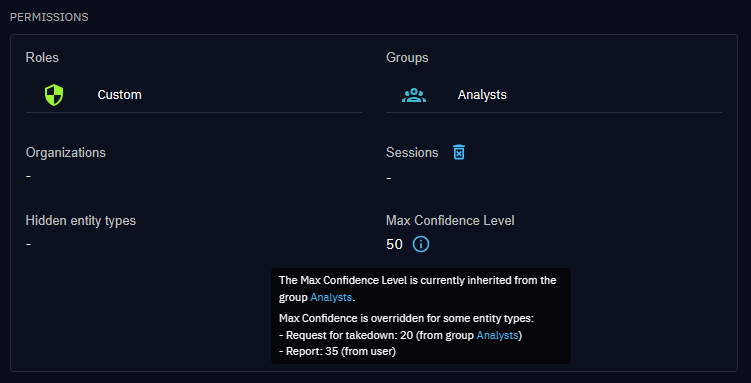The width and height of the screenshot is (751, 383).
Task: Click the green shield role icon
Action: tap(54, 95)
